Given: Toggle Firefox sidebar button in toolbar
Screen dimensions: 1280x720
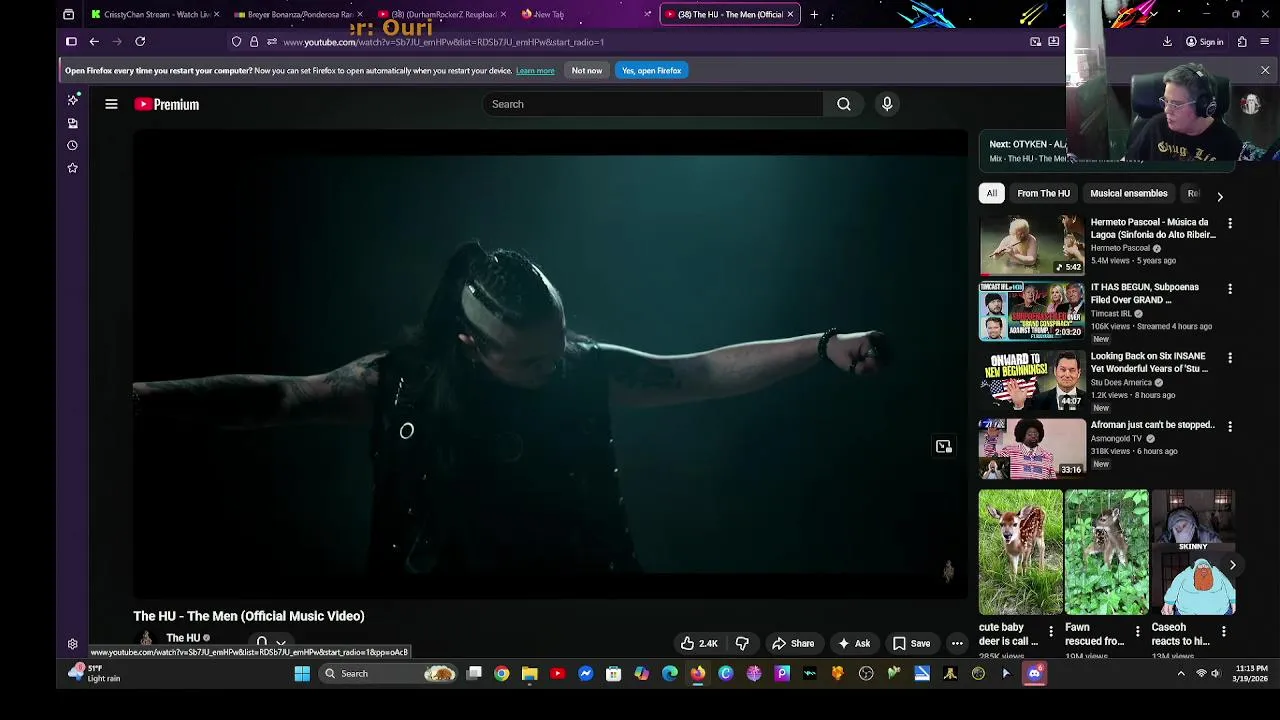Looking at the screenshot, I should click(71, 42).
